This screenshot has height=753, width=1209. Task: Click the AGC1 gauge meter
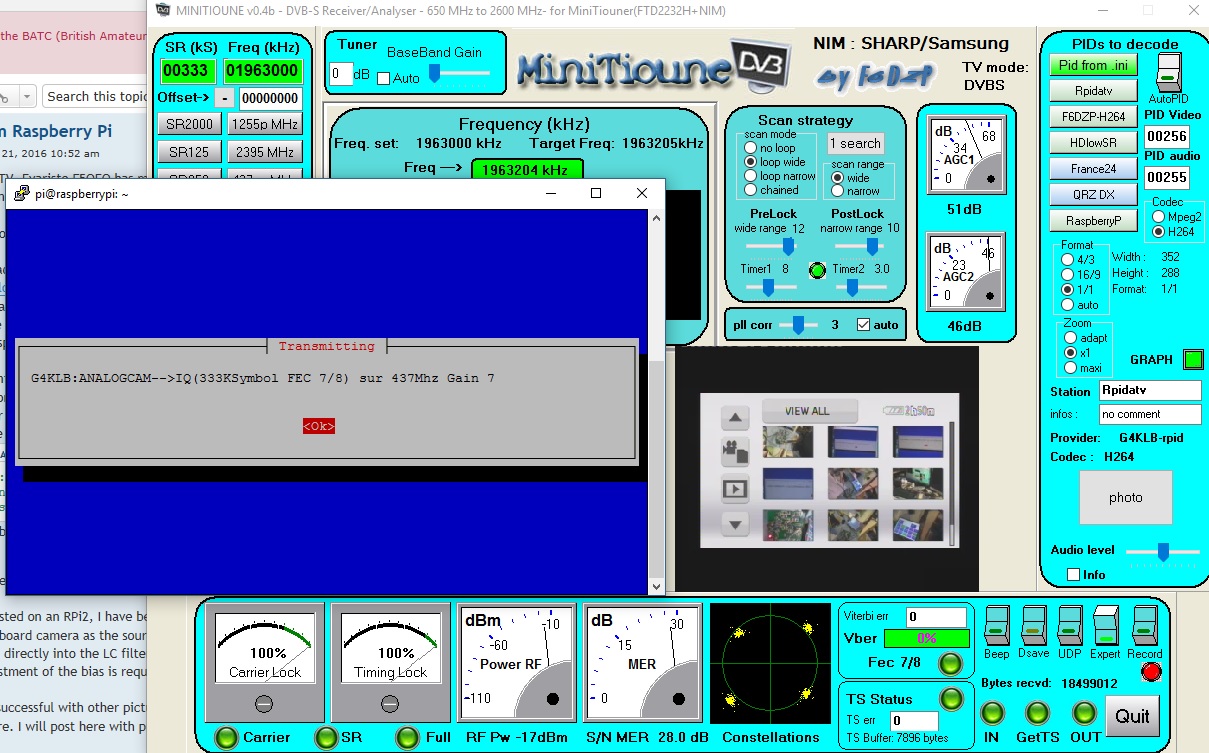(967, 156)
